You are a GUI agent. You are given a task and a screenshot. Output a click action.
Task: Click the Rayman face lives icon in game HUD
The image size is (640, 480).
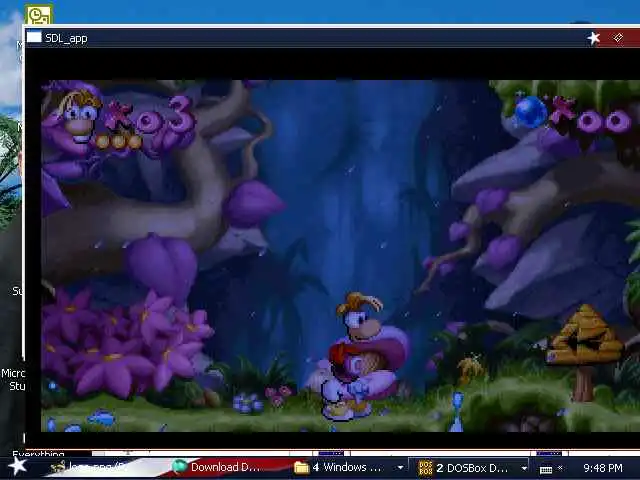click(78, 118)
